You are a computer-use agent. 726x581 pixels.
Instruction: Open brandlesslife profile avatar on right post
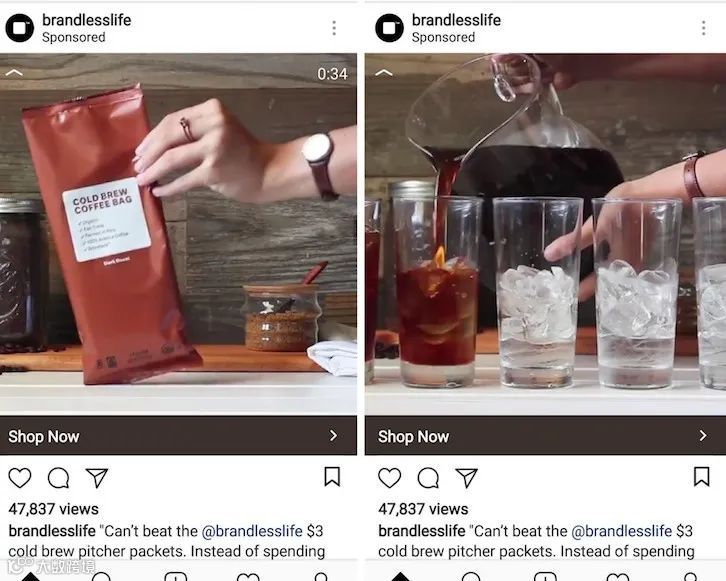coord(389,28)
